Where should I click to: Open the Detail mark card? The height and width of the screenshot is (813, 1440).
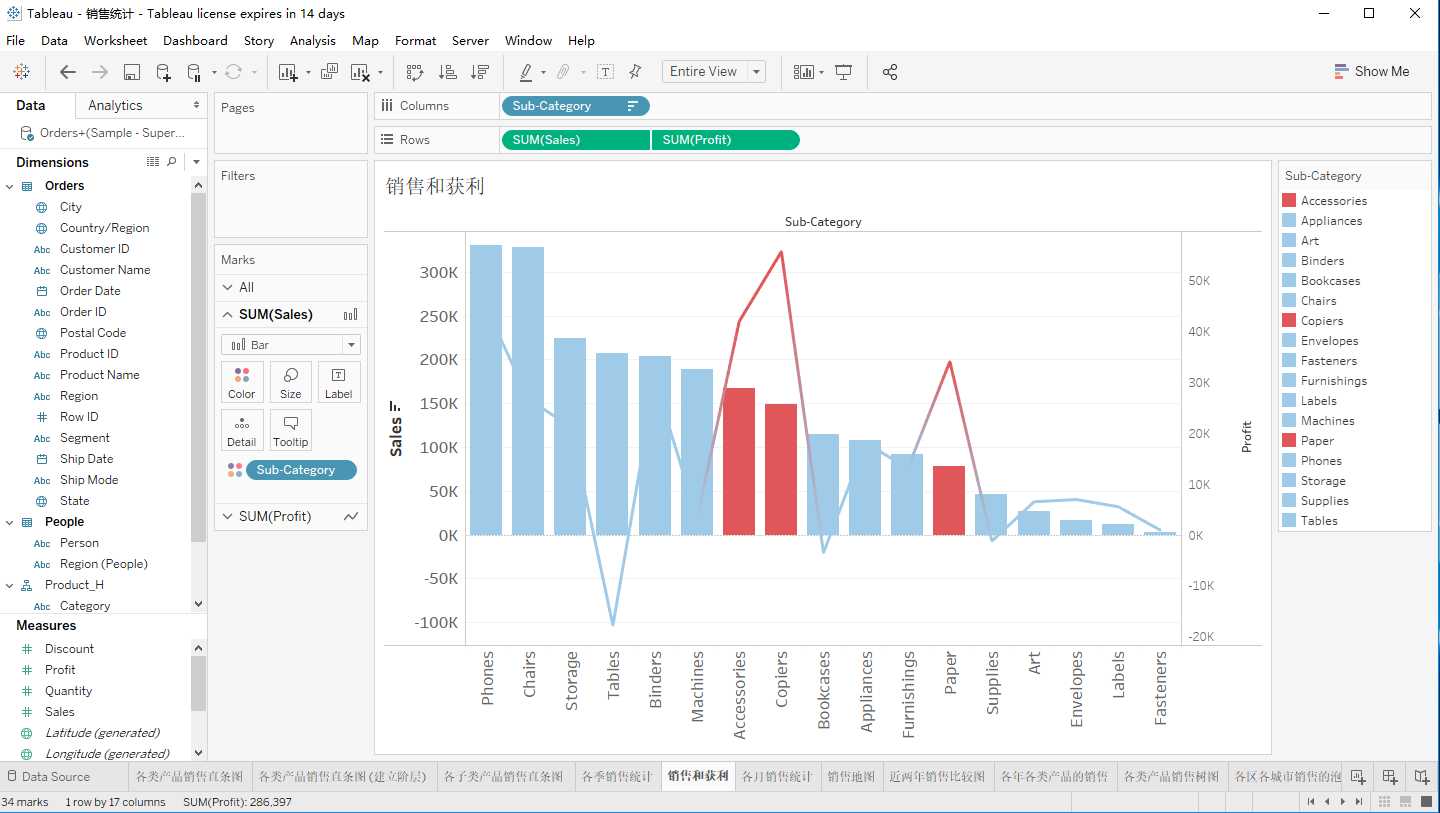pos(242,430)
